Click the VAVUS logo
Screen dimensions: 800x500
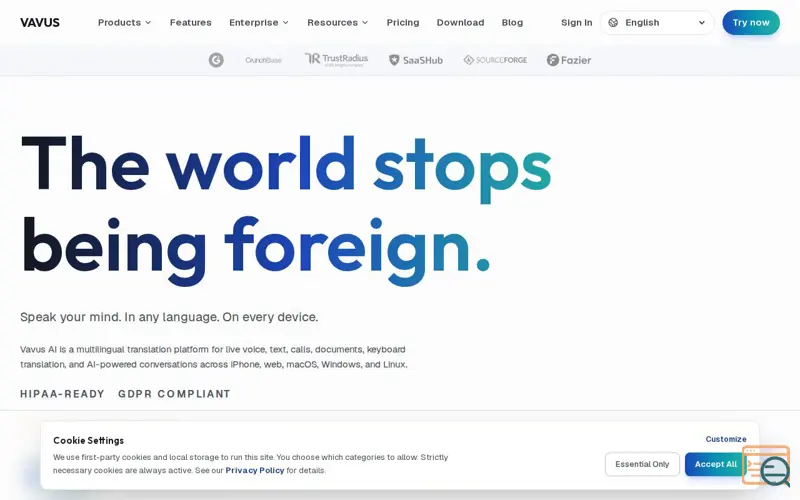pyautogui.click(x=40, y=22)
